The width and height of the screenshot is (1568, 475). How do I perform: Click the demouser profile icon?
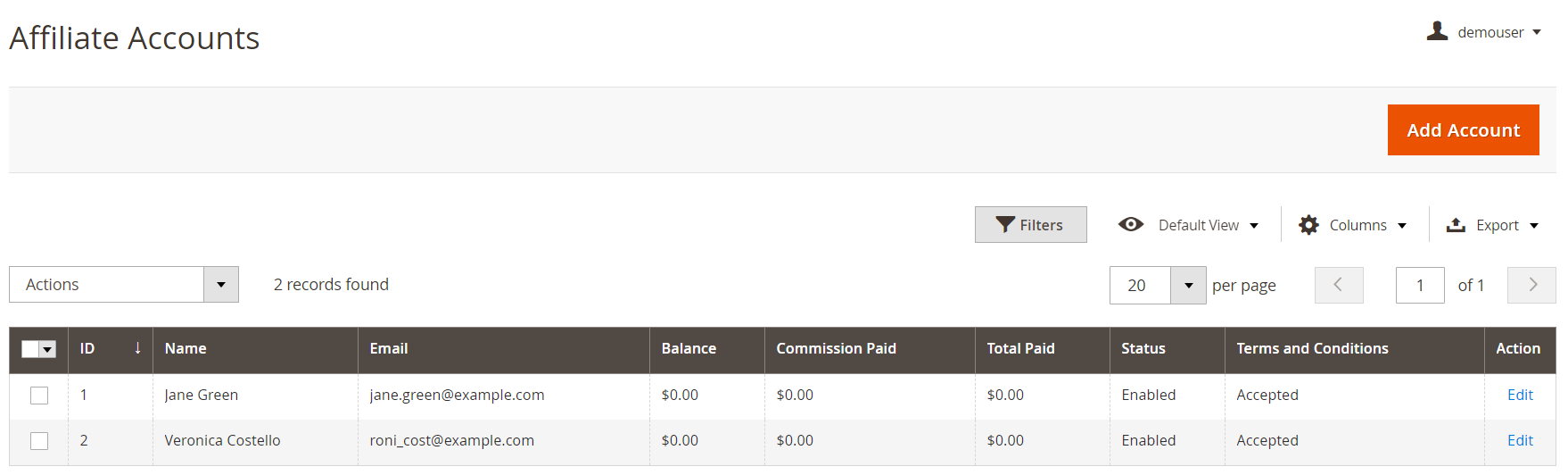coord(1437,31)
